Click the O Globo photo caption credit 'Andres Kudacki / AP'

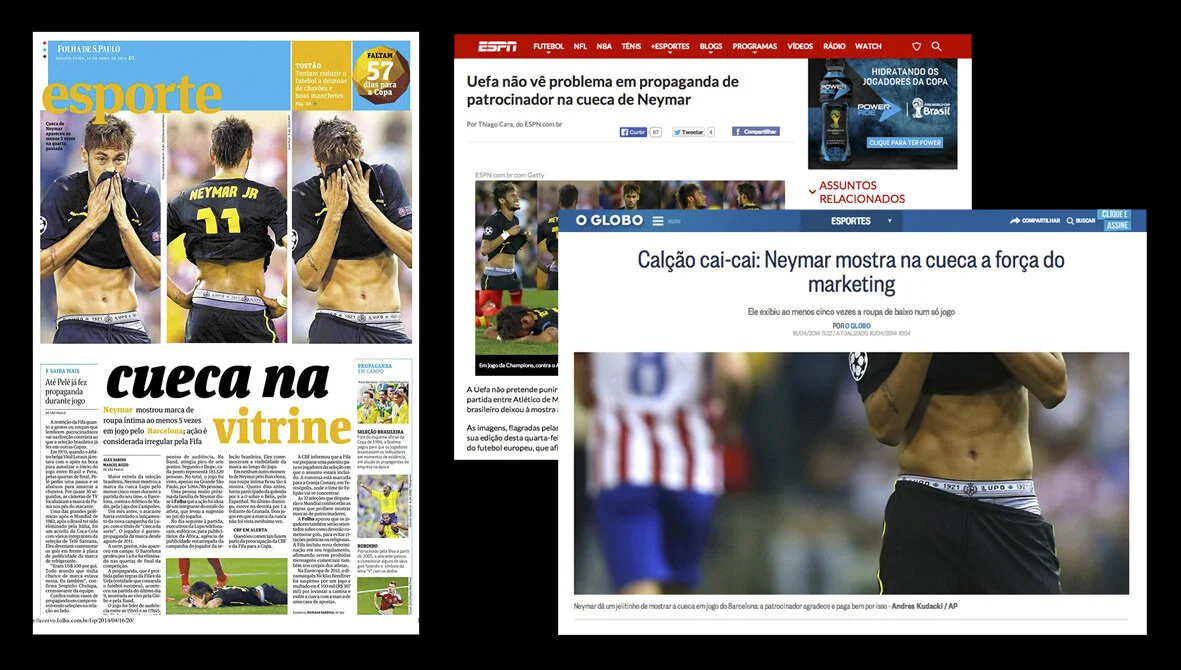924,606
